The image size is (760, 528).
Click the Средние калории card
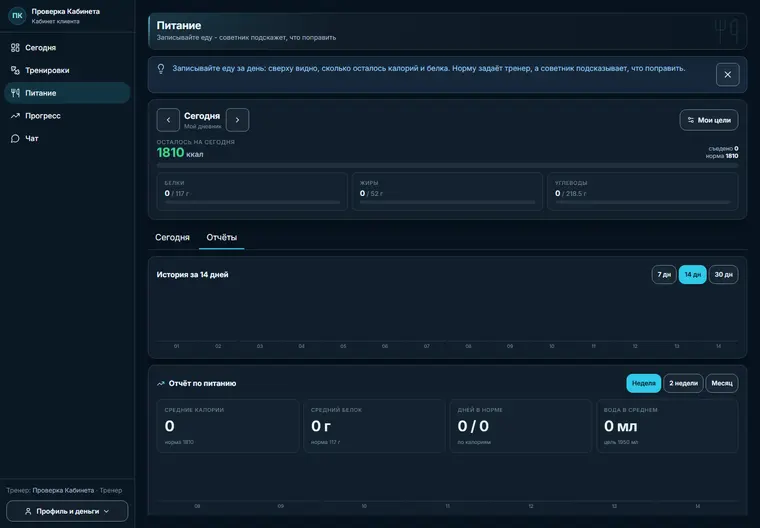(228, 426)
